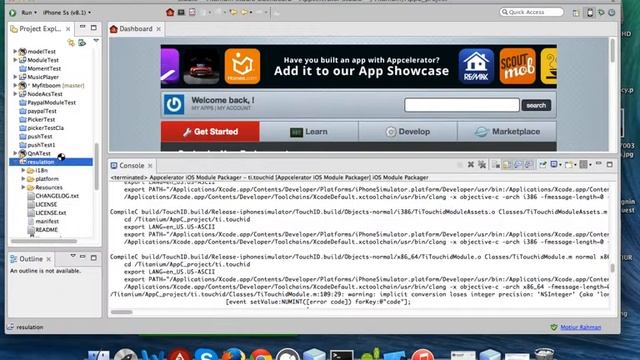Open the Project Explorer view menu
Screen dimensions: 640x360
(x=96, y=41)
